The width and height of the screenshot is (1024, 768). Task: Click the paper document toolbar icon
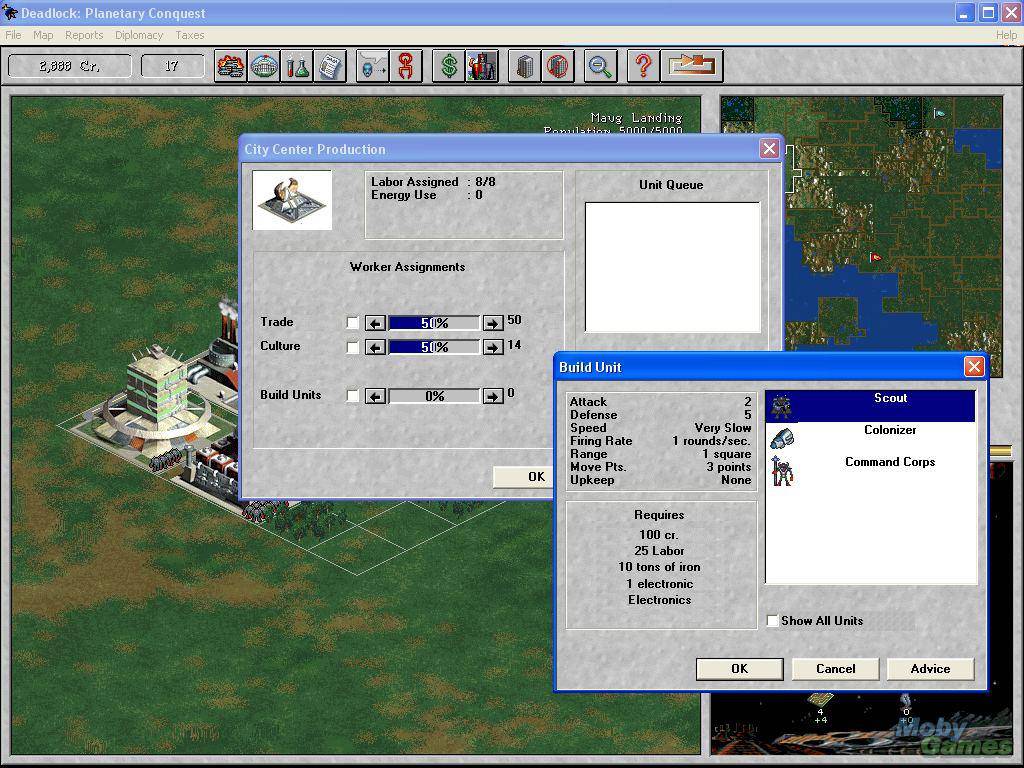click(x=330, y=66)
